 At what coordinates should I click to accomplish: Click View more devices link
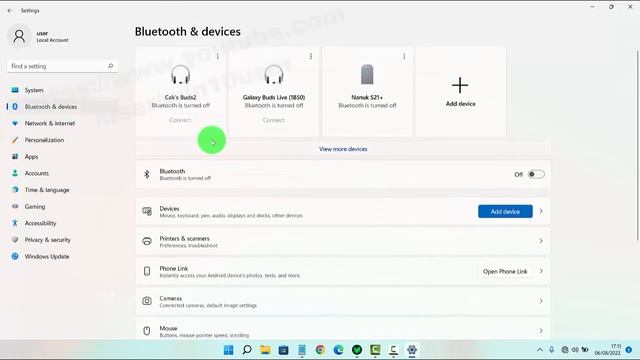[343, 149]
